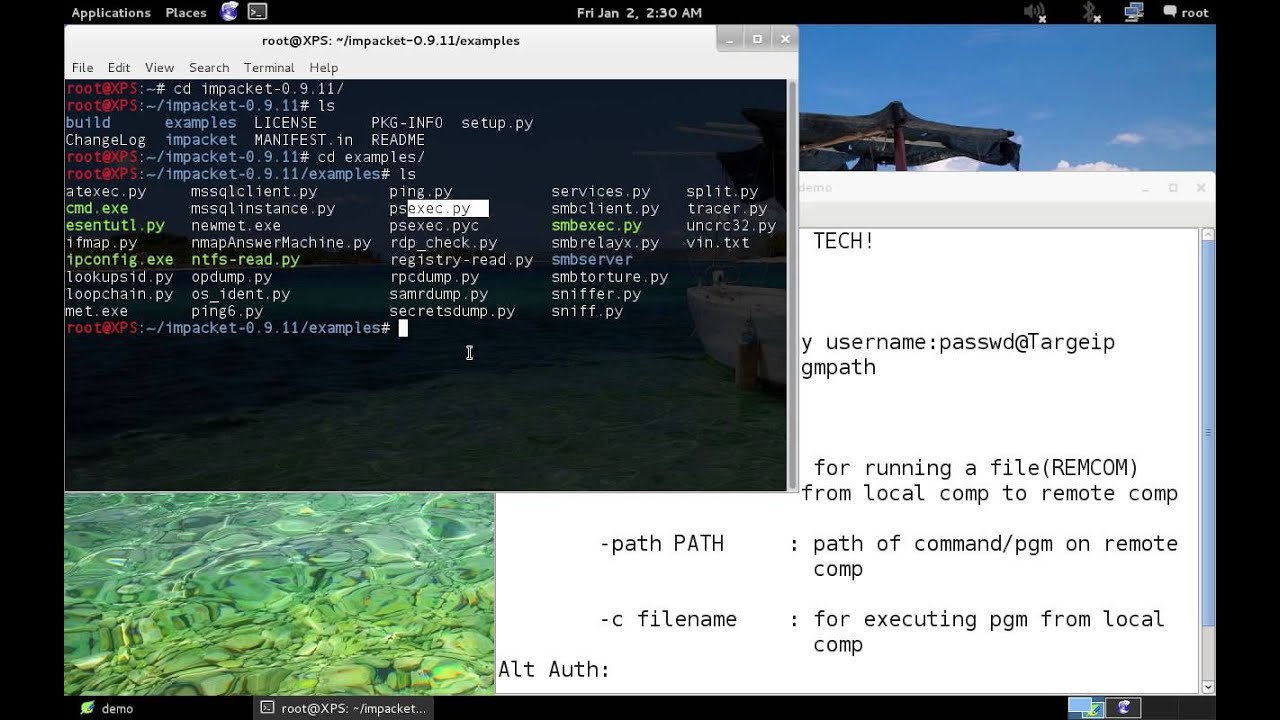Image resolution: width=1280 pixels, height=720 pixels.
Task: Click secretsdump.py in the terminal listing
Action: click(x=452, y=311)
